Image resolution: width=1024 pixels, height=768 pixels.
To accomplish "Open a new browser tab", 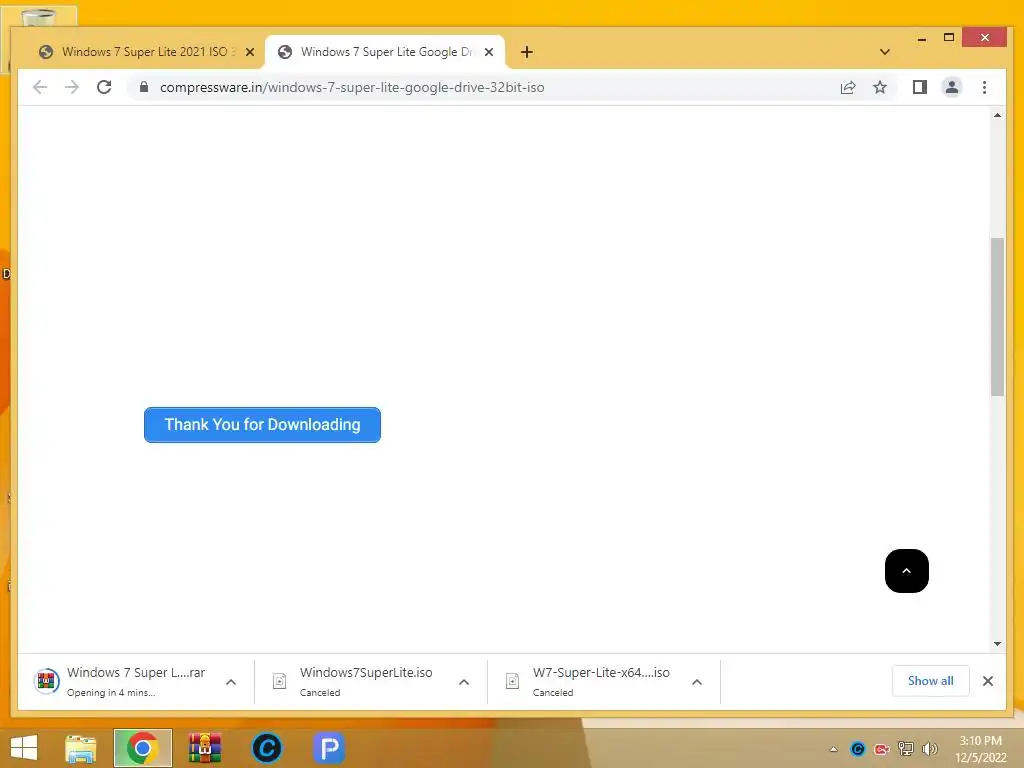I will pos(527,52).
